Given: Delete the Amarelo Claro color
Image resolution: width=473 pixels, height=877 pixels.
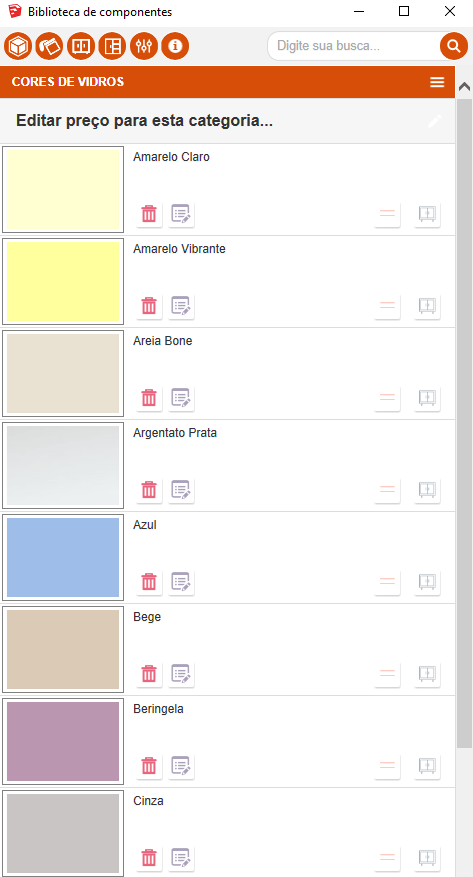Looking at the screenshot, I should coord(149,214).
